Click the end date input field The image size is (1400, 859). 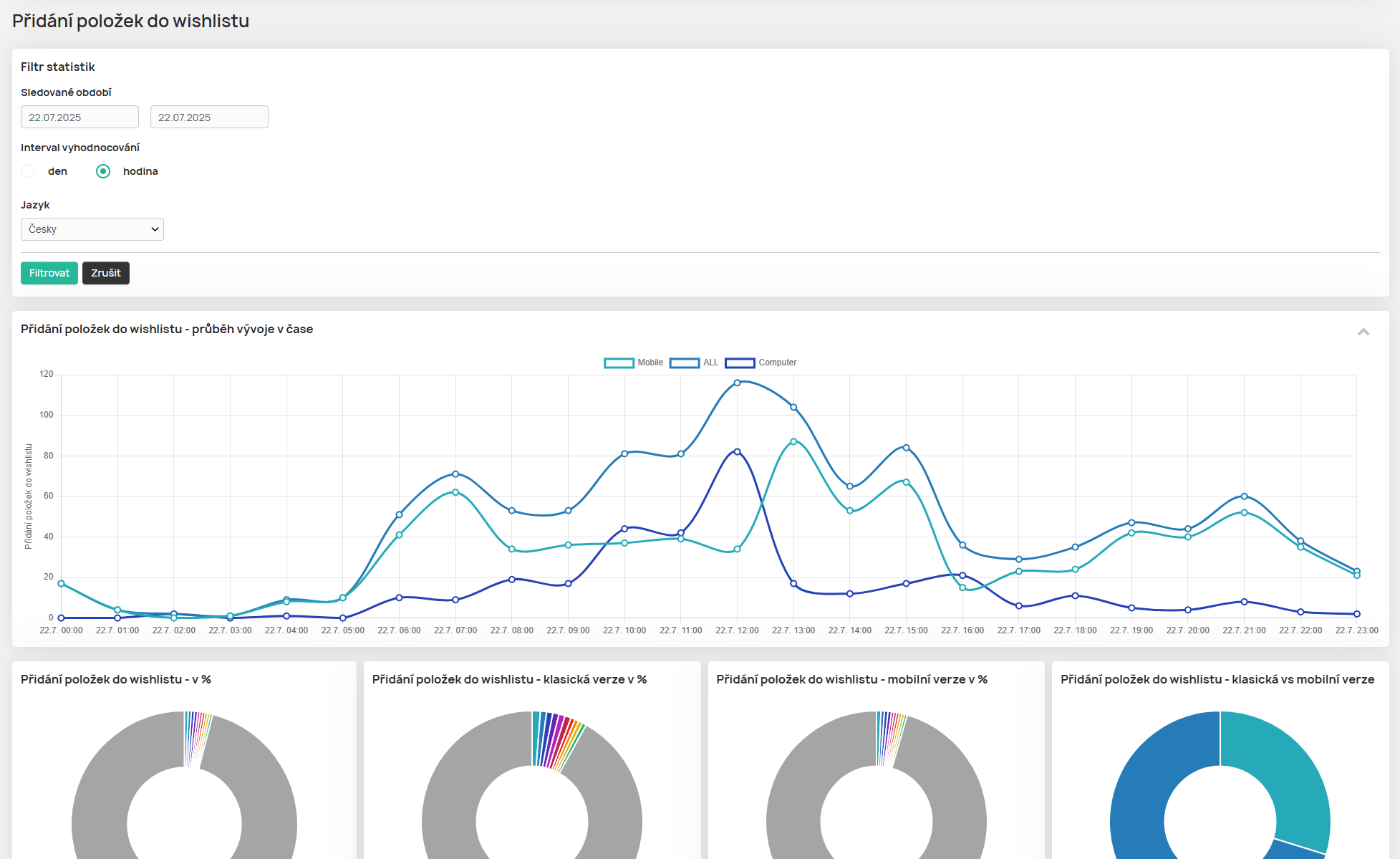[x=209, y=117]
